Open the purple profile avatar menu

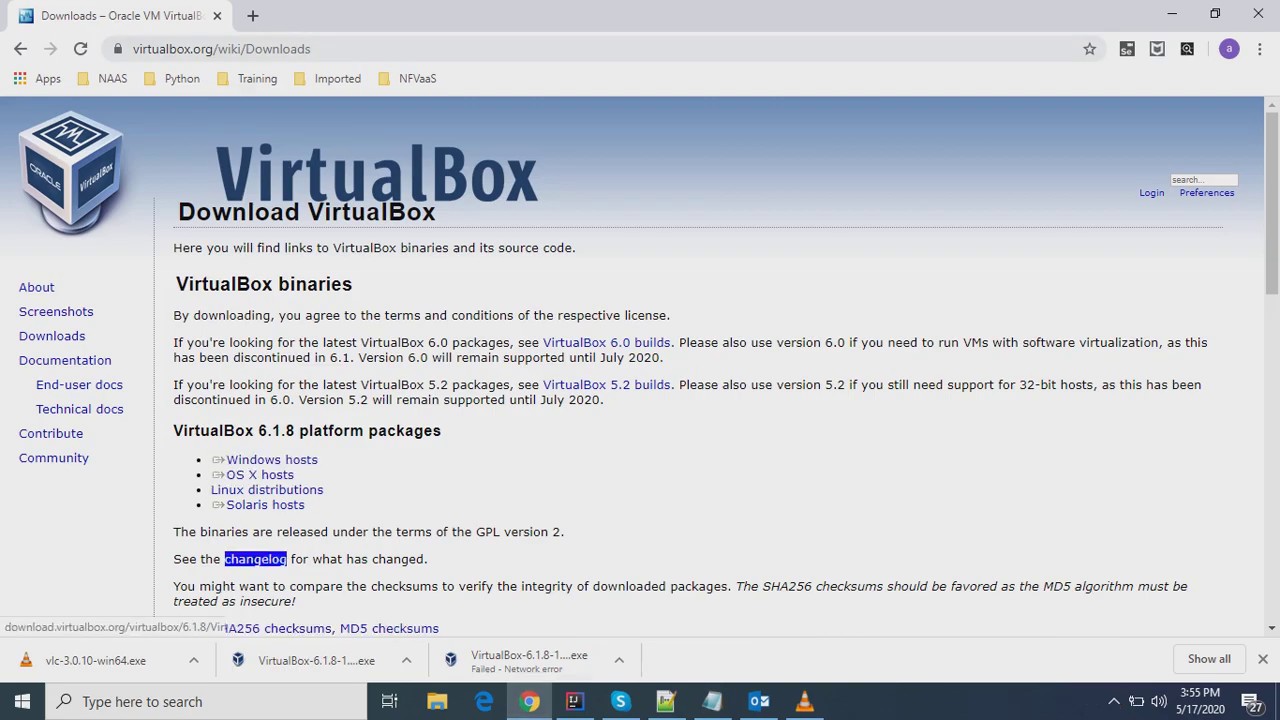pos(1229,48)
